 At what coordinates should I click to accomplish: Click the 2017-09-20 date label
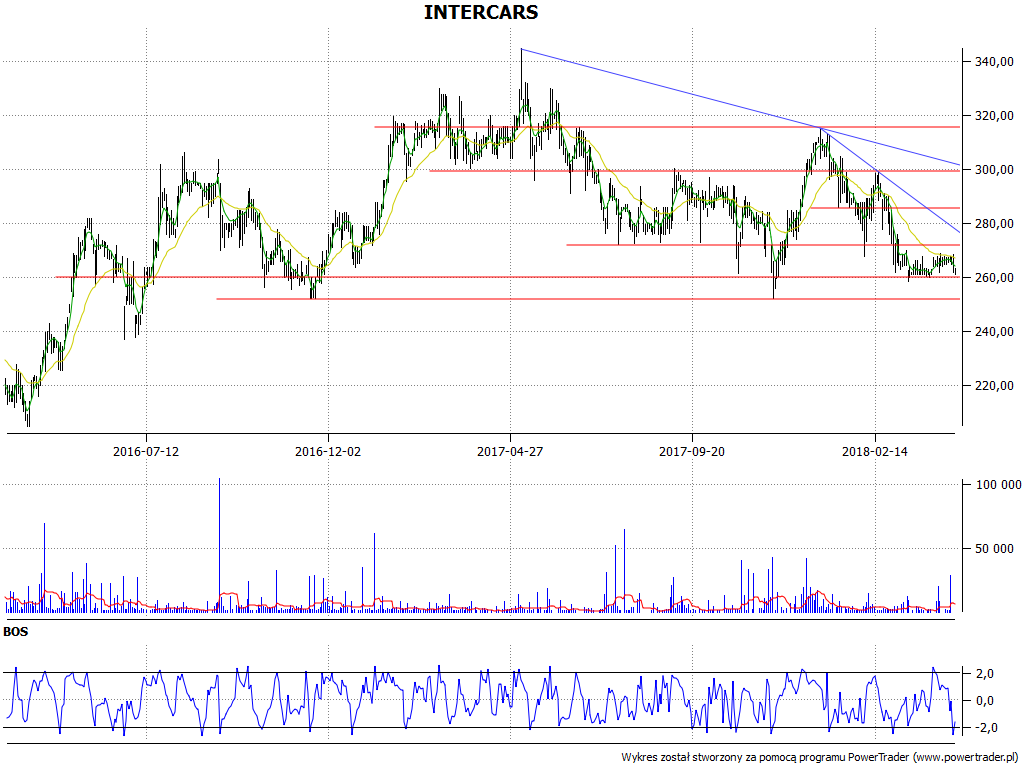692,451
